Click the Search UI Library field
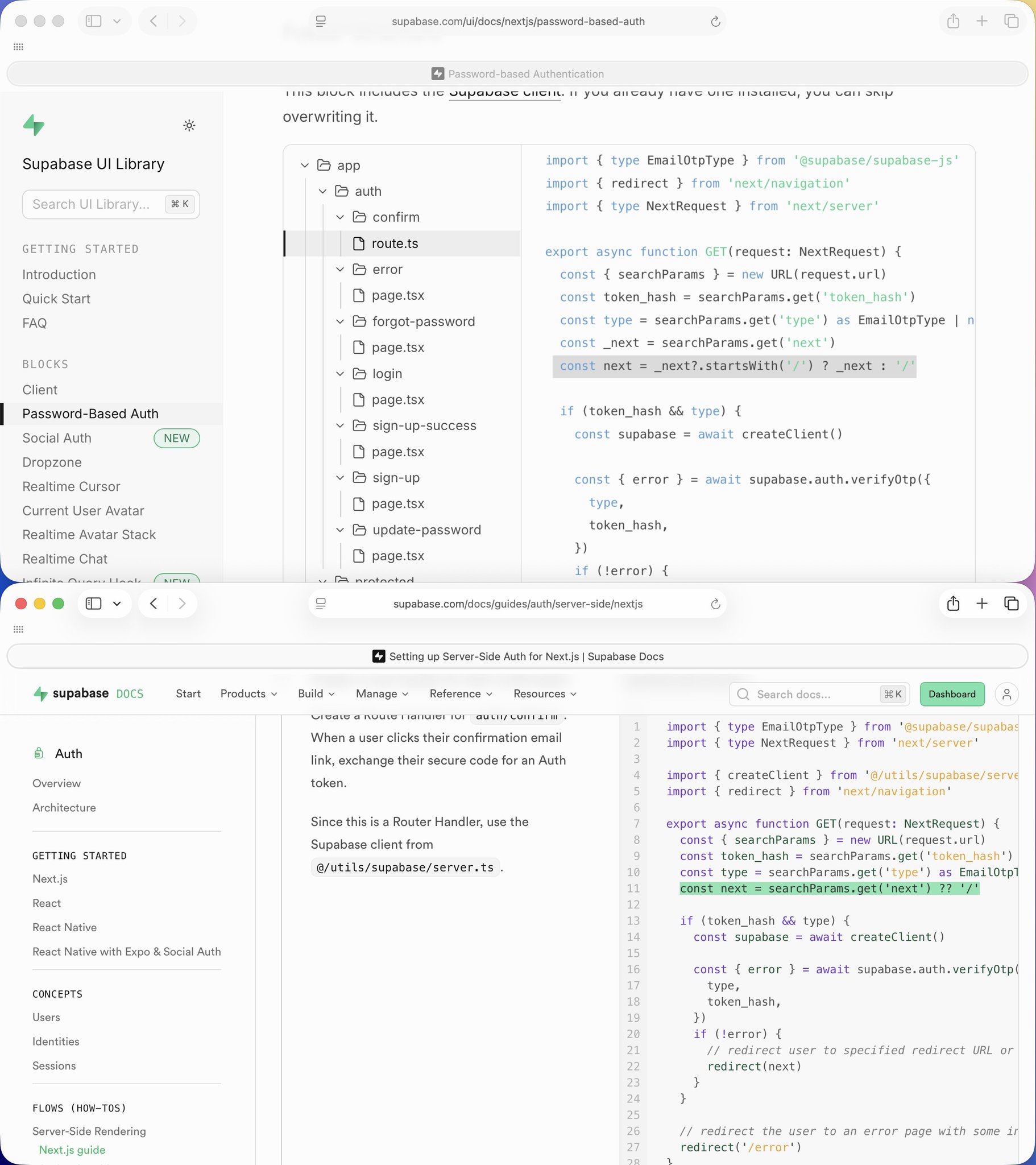 91,204
